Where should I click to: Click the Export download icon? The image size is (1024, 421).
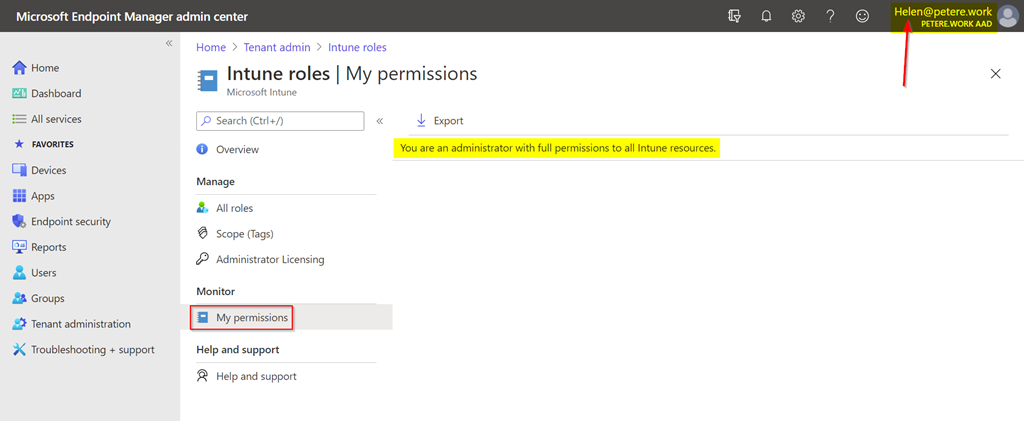click(x=421, y=120)
